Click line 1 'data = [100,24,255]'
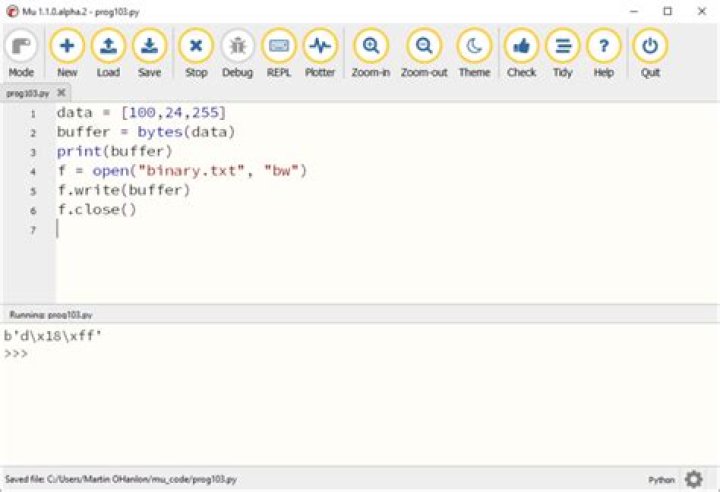 point(141,113)
